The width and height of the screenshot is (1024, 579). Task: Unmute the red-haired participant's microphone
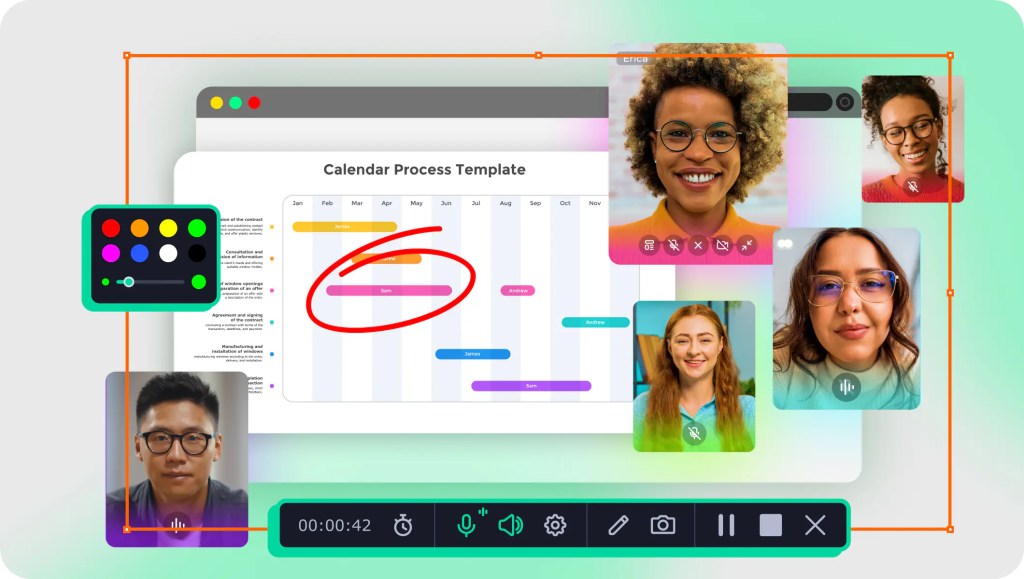(694, 433)
